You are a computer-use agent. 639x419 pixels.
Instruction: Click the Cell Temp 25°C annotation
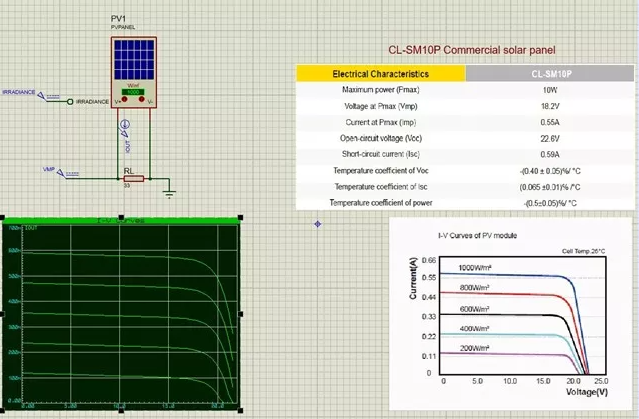coord(584,251)
